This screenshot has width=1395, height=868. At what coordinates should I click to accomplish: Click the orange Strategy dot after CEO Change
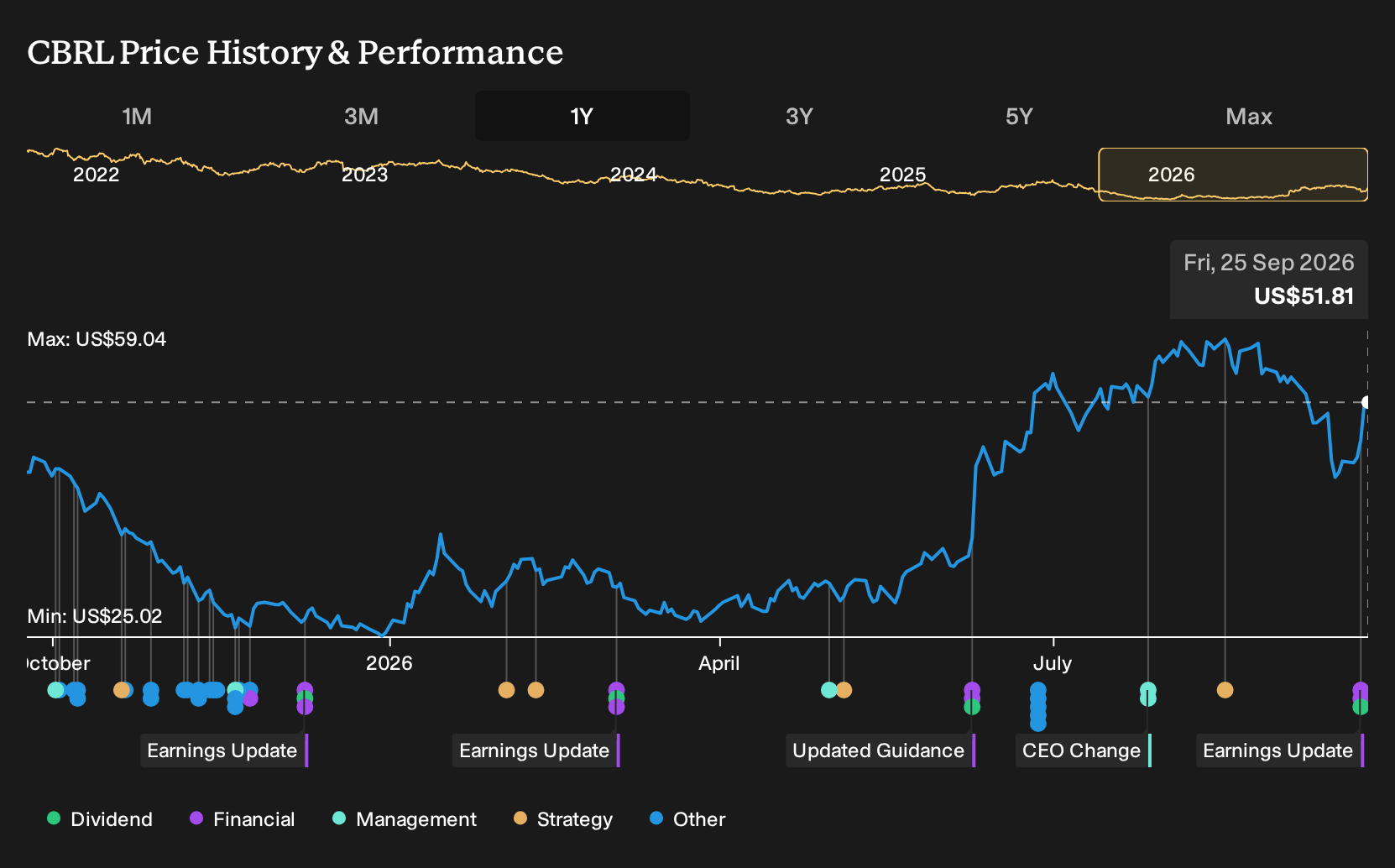click(x=1225, y=690)
